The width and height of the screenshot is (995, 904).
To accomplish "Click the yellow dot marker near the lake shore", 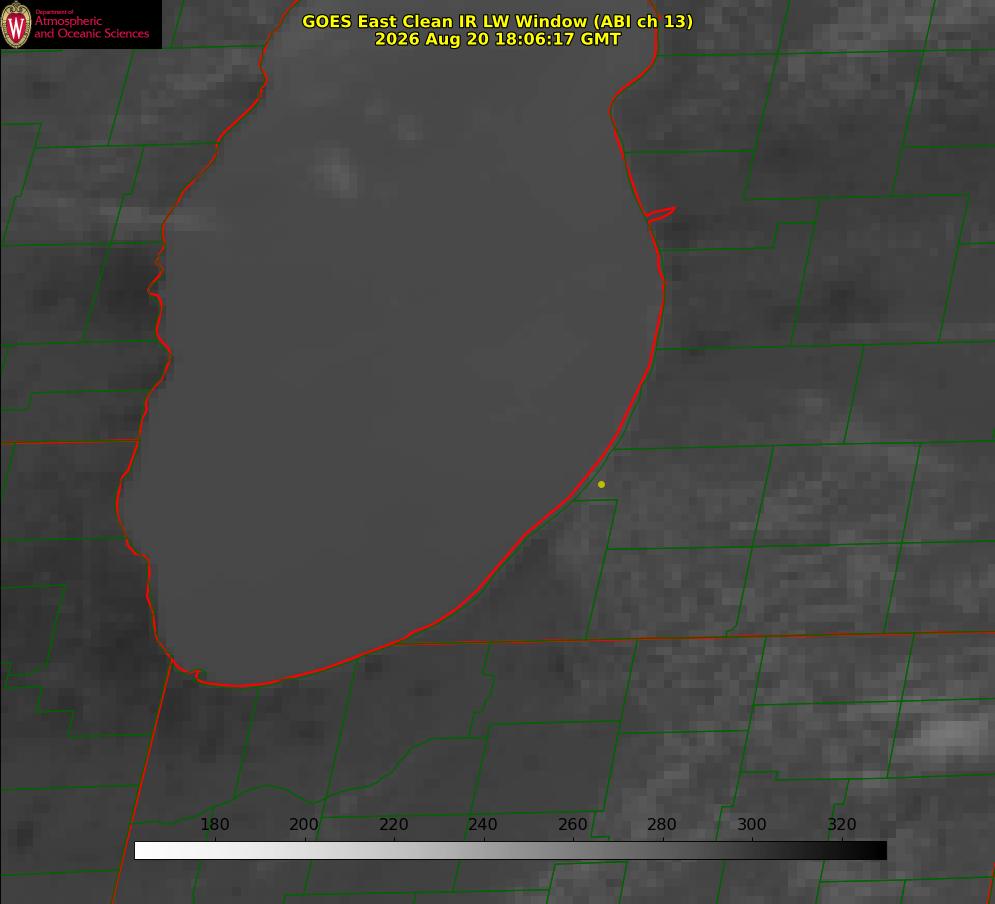I will [x=601, y=484].
